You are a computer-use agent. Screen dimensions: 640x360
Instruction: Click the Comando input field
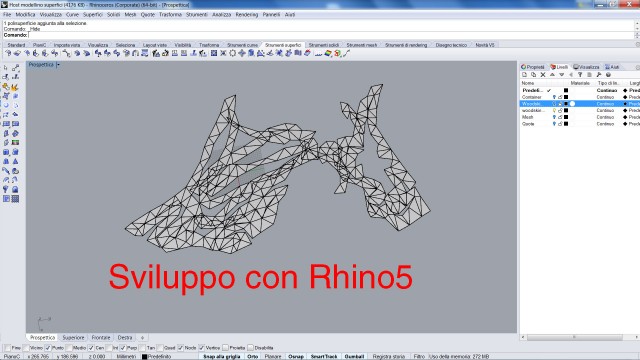(x=331, y=35)
